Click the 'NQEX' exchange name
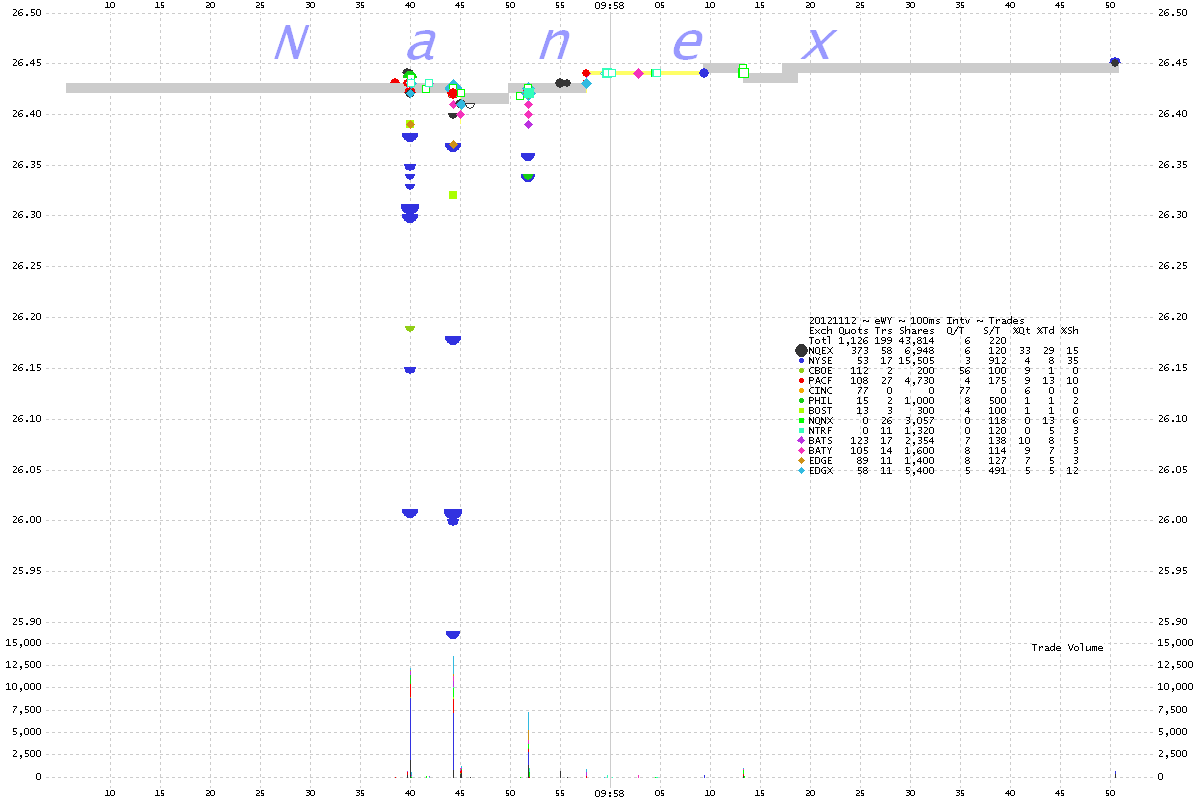The width and height of the screenshot is (1200, 800). [821, 351]
